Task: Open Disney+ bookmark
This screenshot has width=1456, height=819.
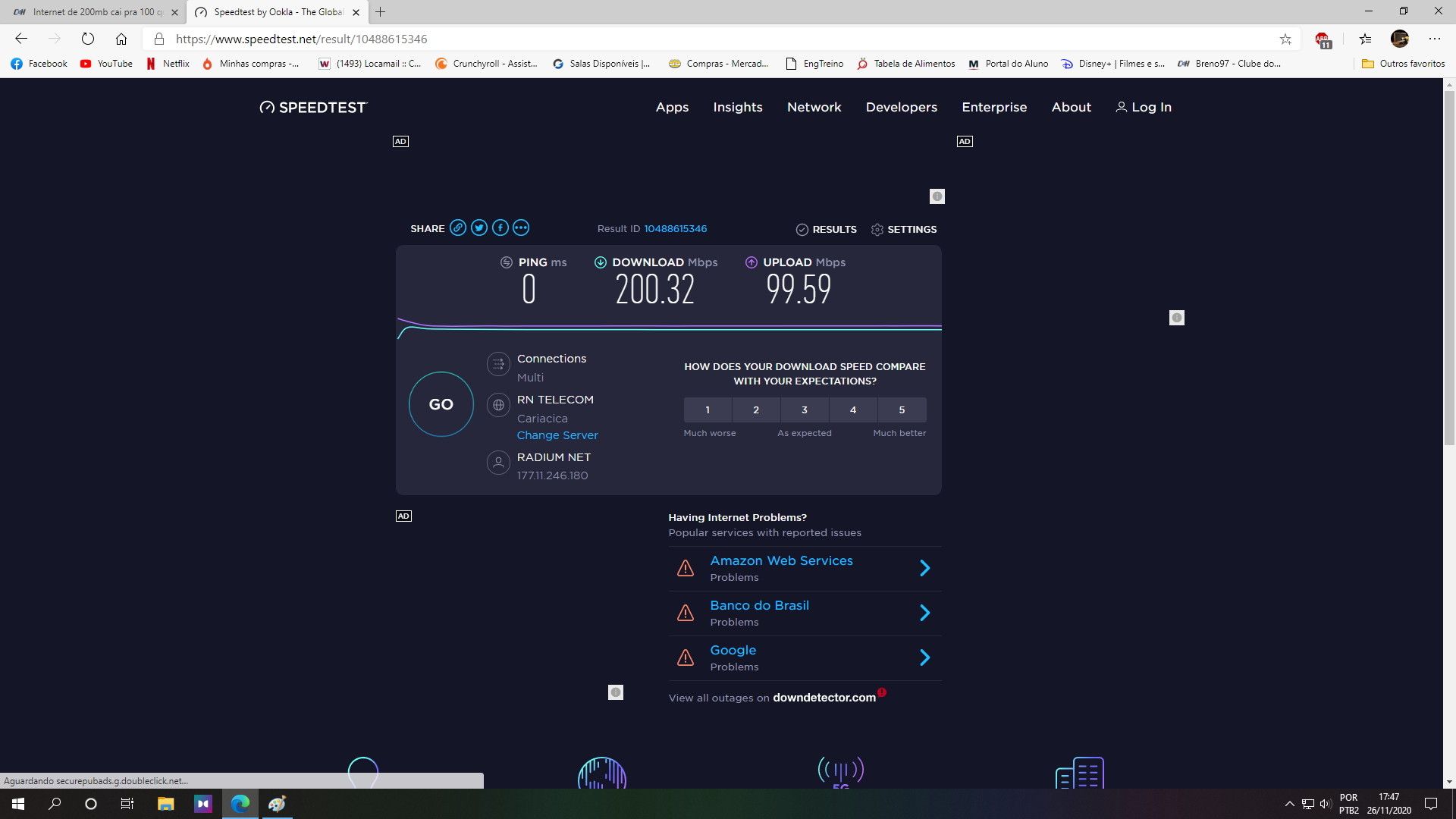Action: (1113, 64)
